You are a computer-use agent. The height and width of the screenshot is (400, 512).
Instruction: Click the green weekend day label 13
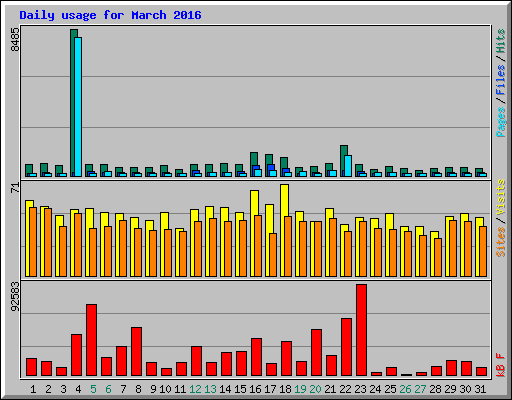pos(210,389)
